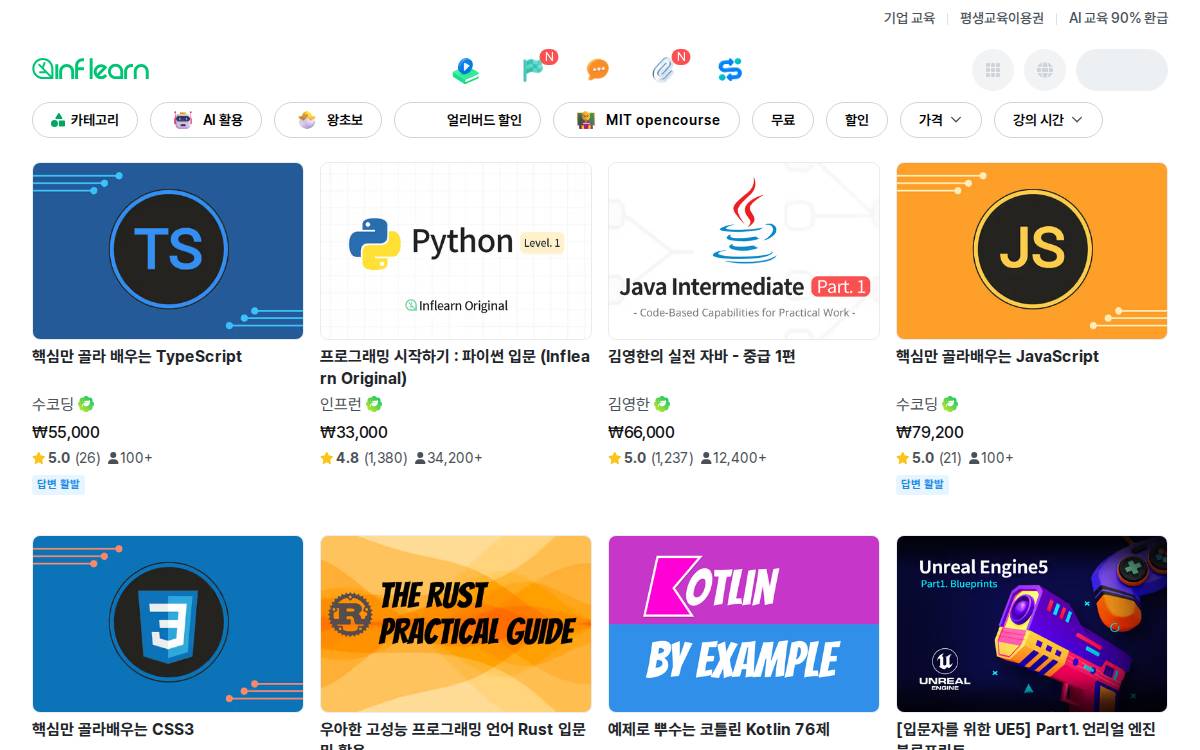Image resolution: width=1200 pixels, height=750 pixels.
Task: Expand the 가격 dropdown
Action: (x=941, y=120)
